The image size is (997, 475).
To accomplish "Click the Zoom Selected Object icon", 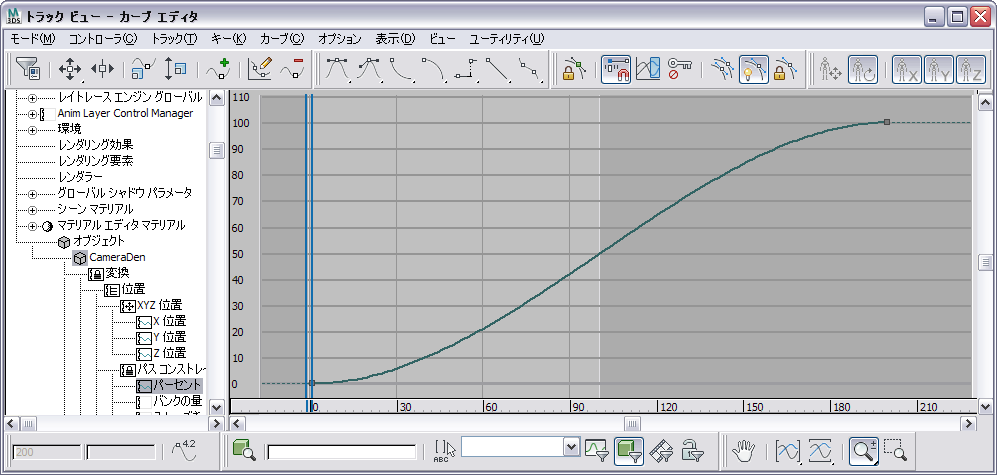I will (x=244, y=450).
